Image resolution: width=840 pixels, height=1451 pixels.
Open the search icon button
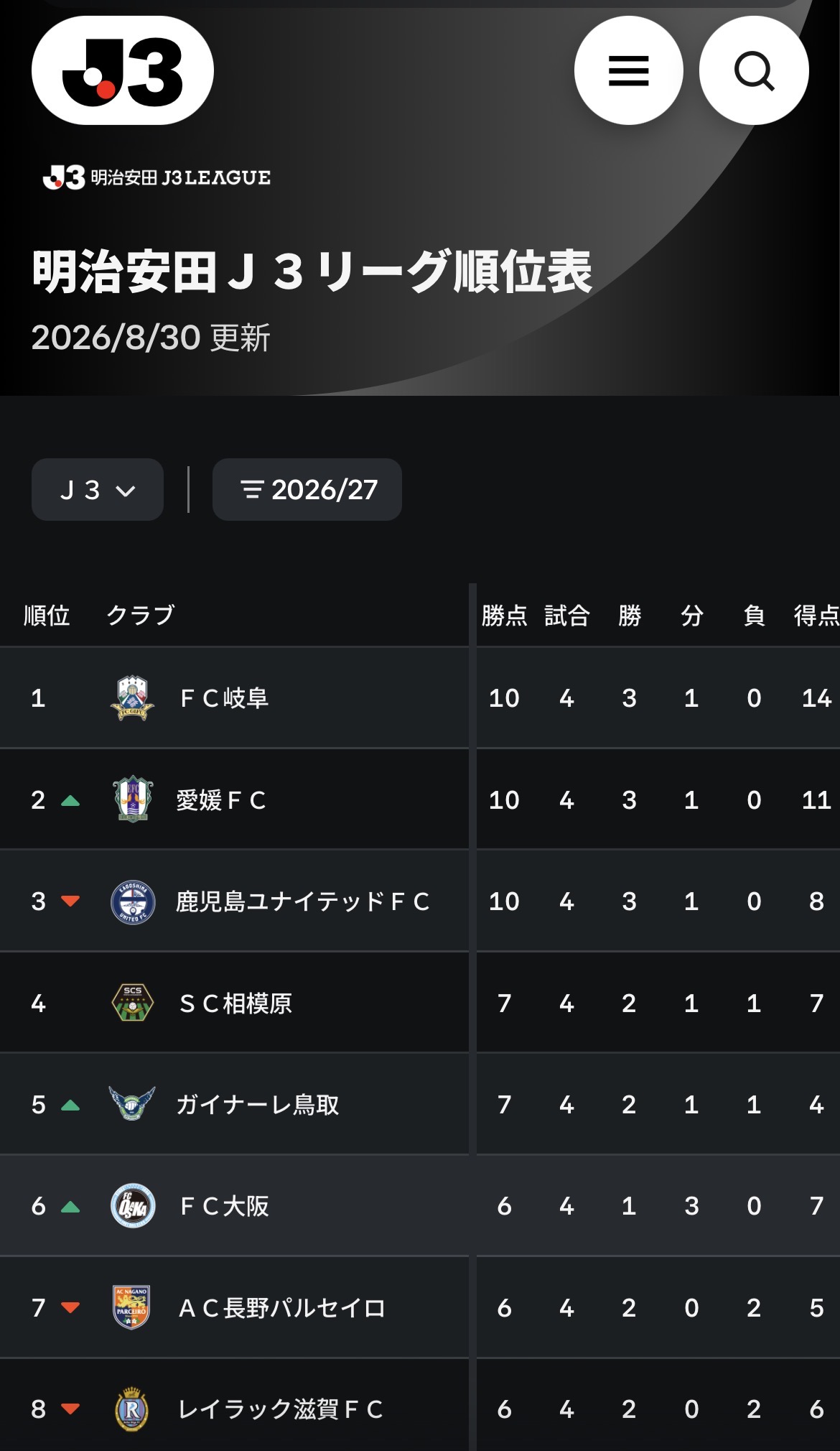(754, 70)
